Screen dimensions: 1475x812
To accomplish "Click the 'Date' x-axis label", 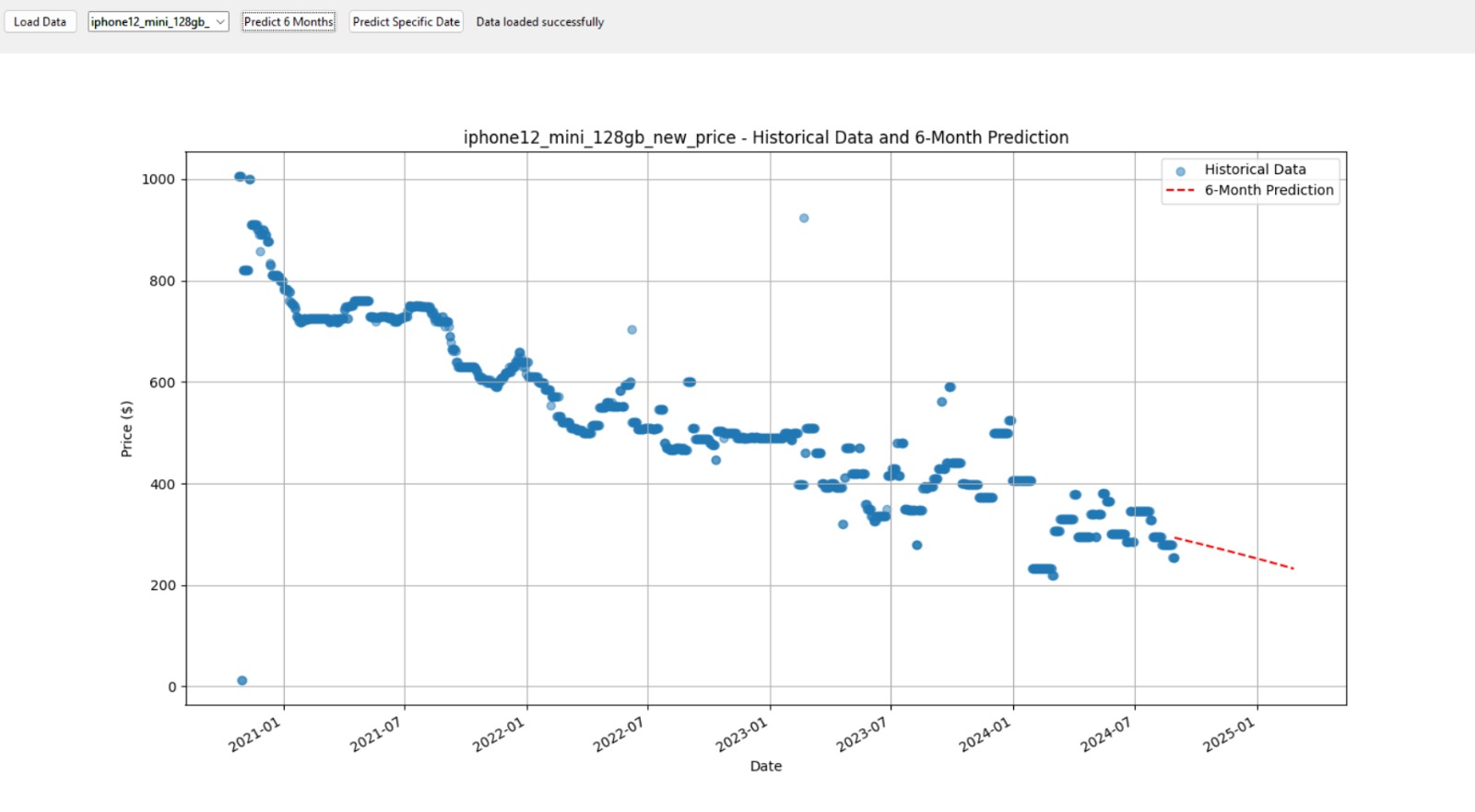I will (766, 766).
